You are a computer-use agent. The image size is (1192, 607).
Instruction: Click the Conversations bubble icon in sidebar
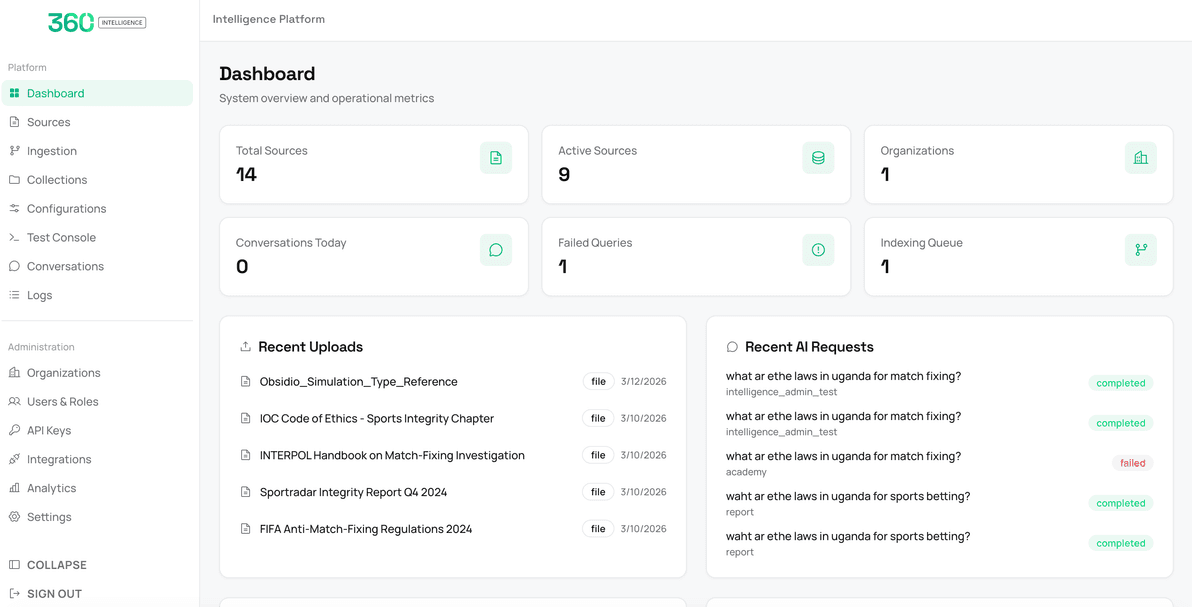(14, 267)
